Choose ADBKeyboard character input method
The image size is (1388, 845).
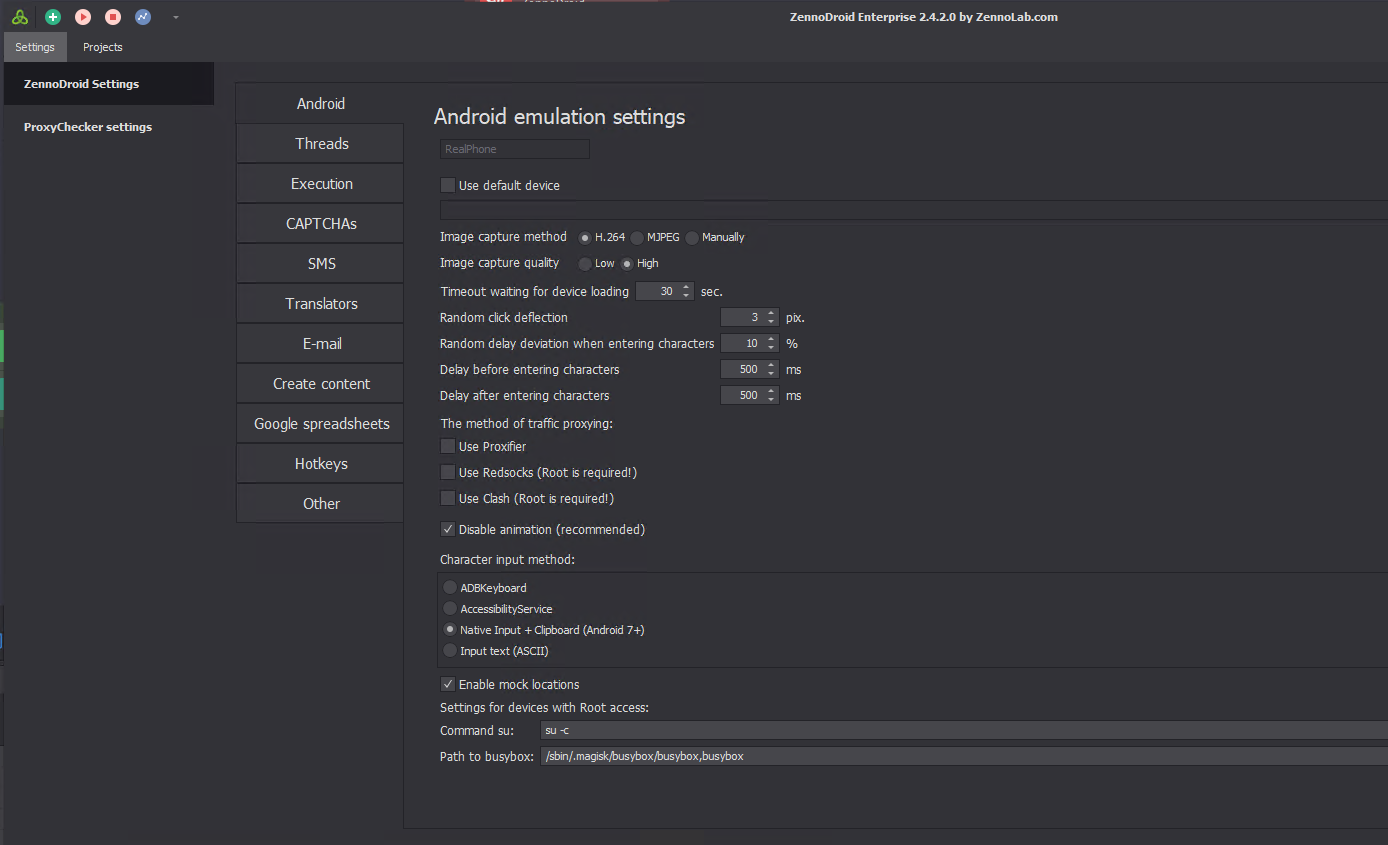click(x=451, y=588)
